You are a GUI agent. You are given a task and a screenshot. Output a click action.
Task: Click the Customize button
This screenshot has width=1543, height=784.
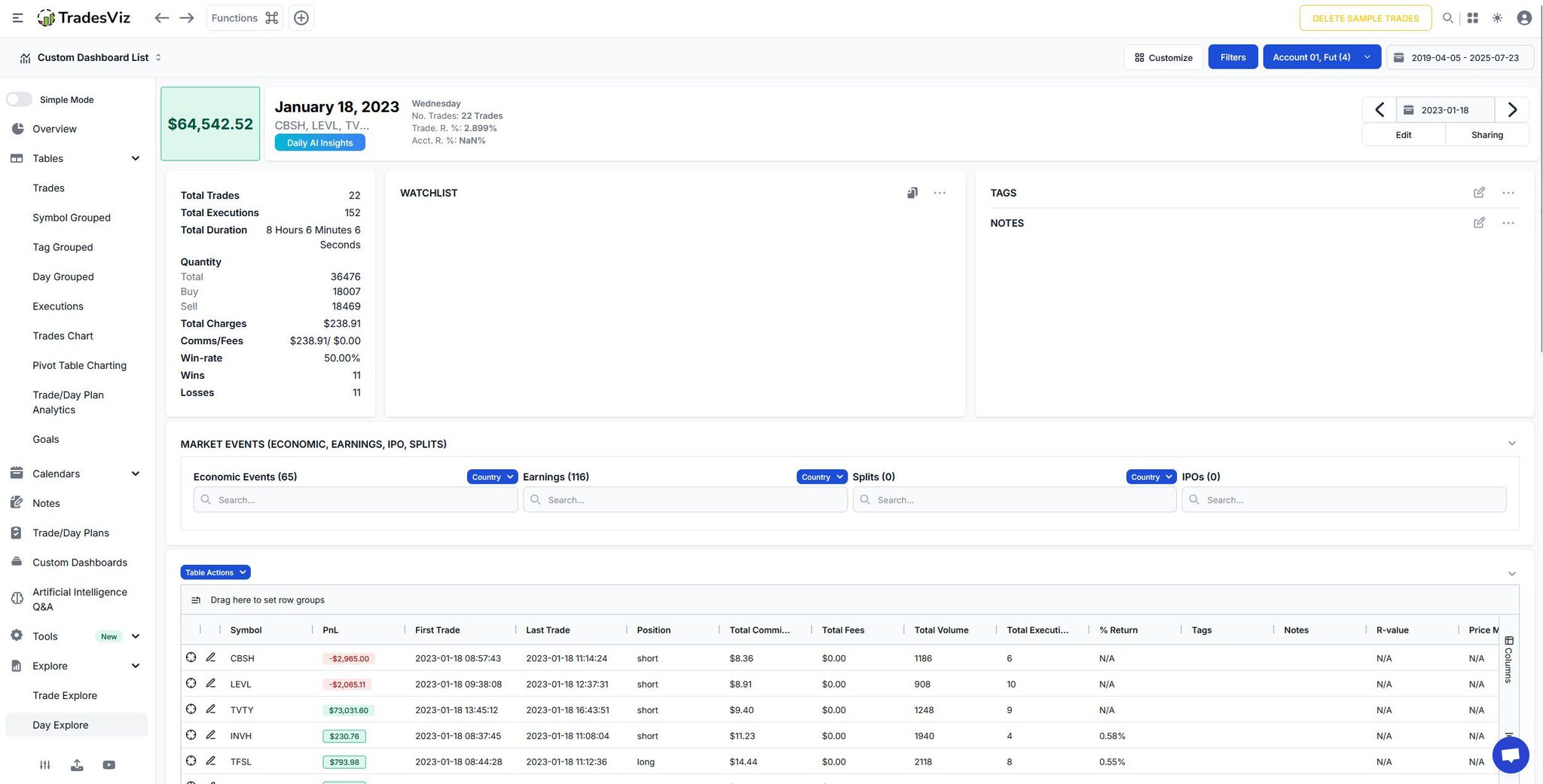tap(1163, 57)
